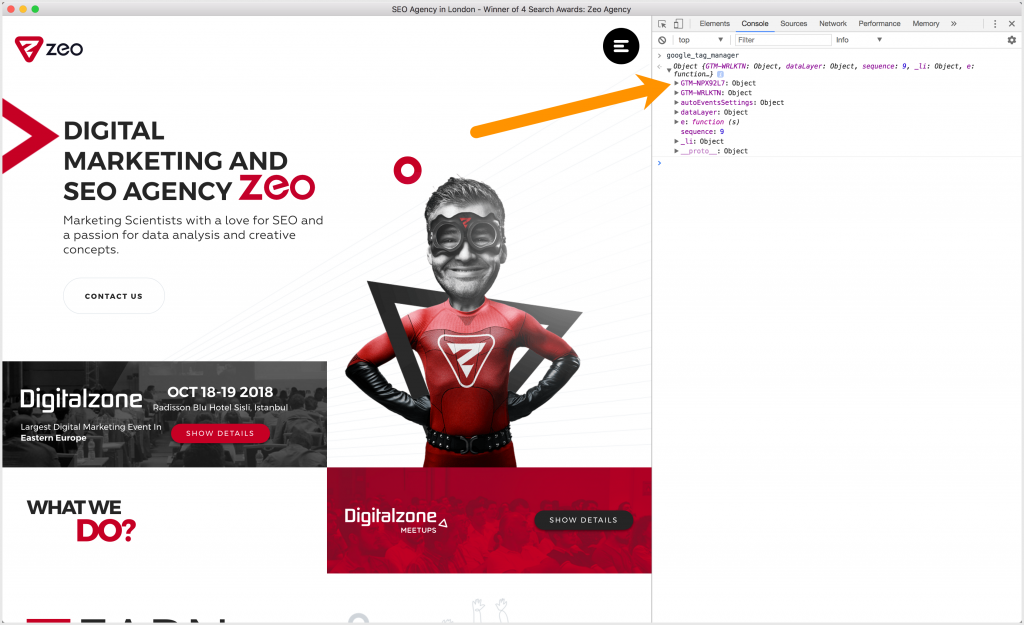Image resolution: width=1024 pixels, height=625 pixels.
Task: Click the inspect element picker icon
Action: 662,24
